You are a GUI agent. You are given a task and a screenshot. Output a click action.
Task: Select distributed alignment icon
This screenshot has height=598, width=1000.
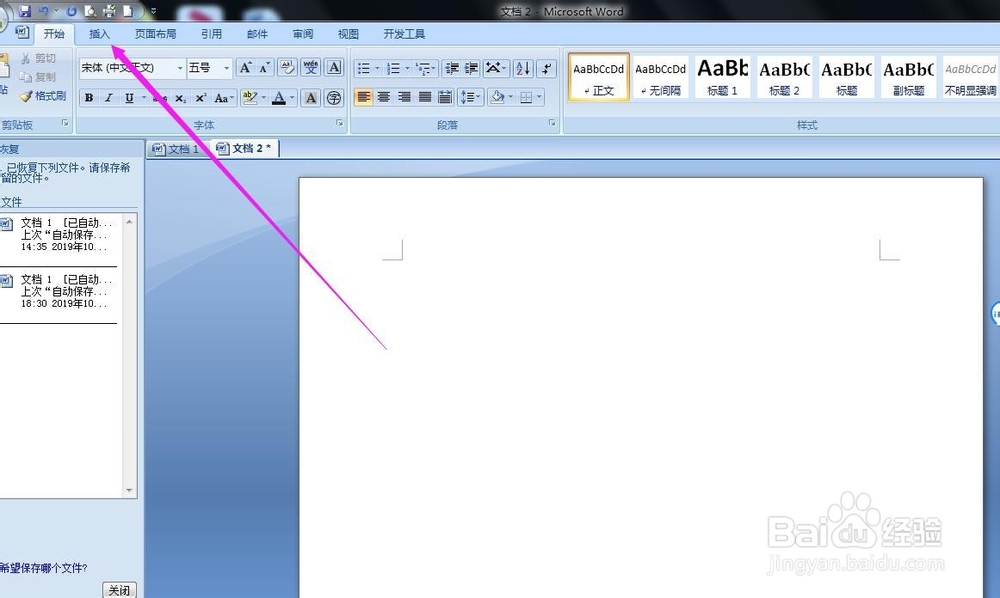pos(445,97)
